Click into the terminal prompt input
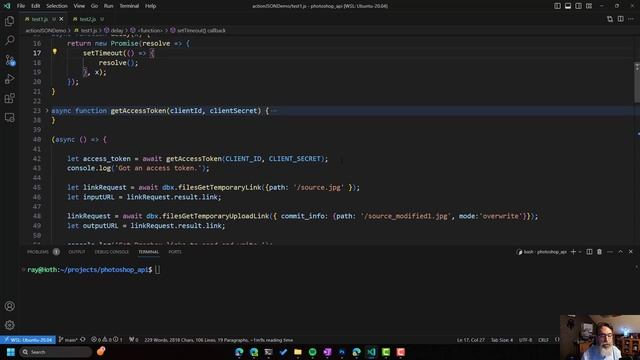640x360 pixels. pos(158,269)
